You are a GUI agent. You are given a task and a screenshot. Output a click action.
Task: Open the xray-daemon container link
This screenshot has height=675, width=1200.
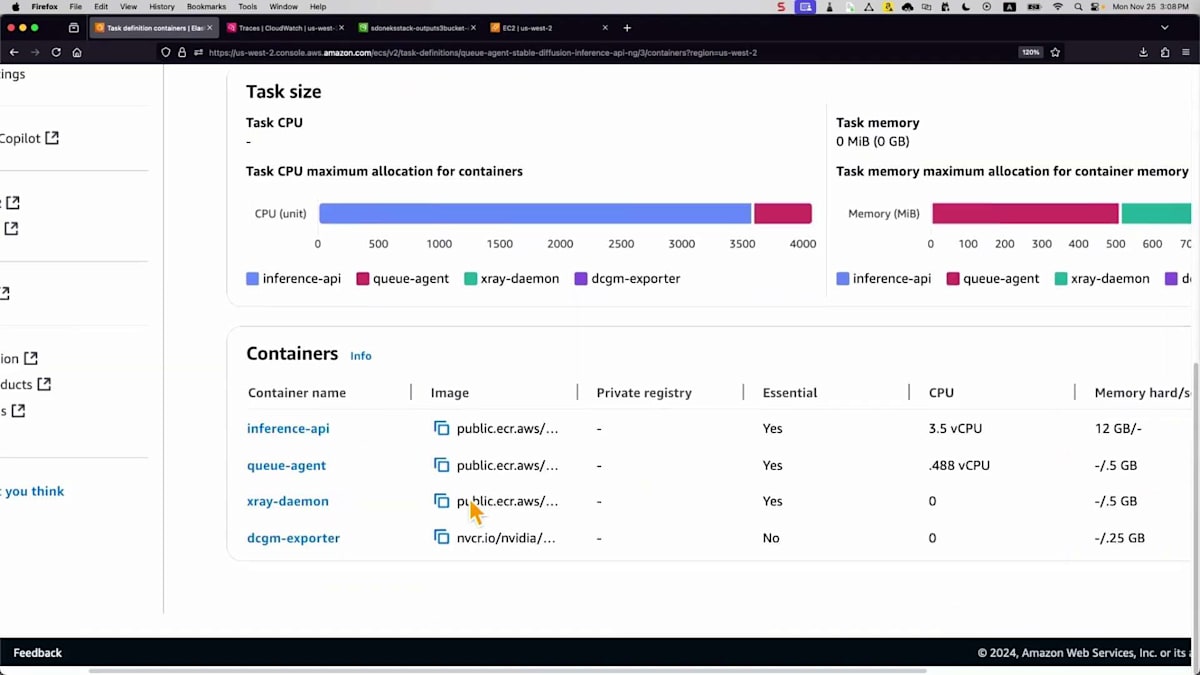tap(287, 501)
